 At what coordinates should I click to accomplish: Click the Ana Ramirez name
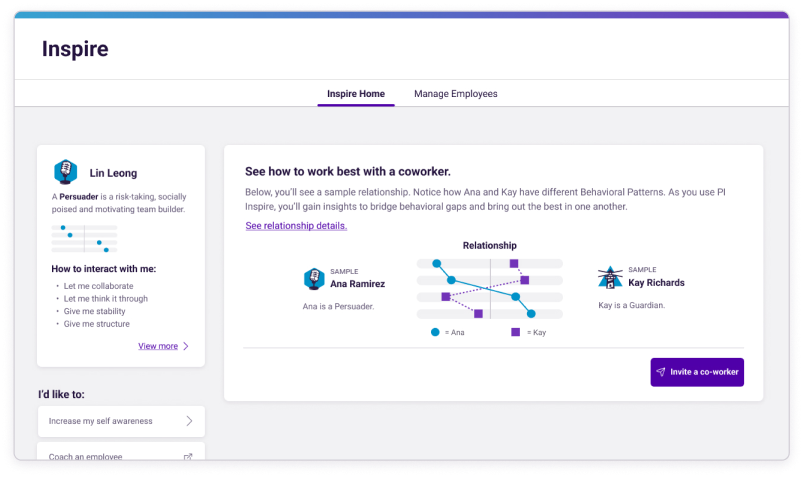357,284
